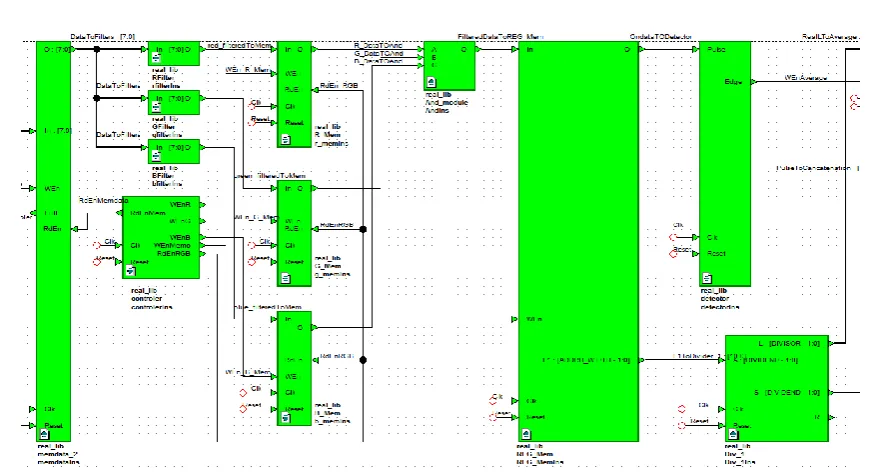Select the DataToFilters [7:0] net label
The image size is (871, 474).
click(103, 37)
